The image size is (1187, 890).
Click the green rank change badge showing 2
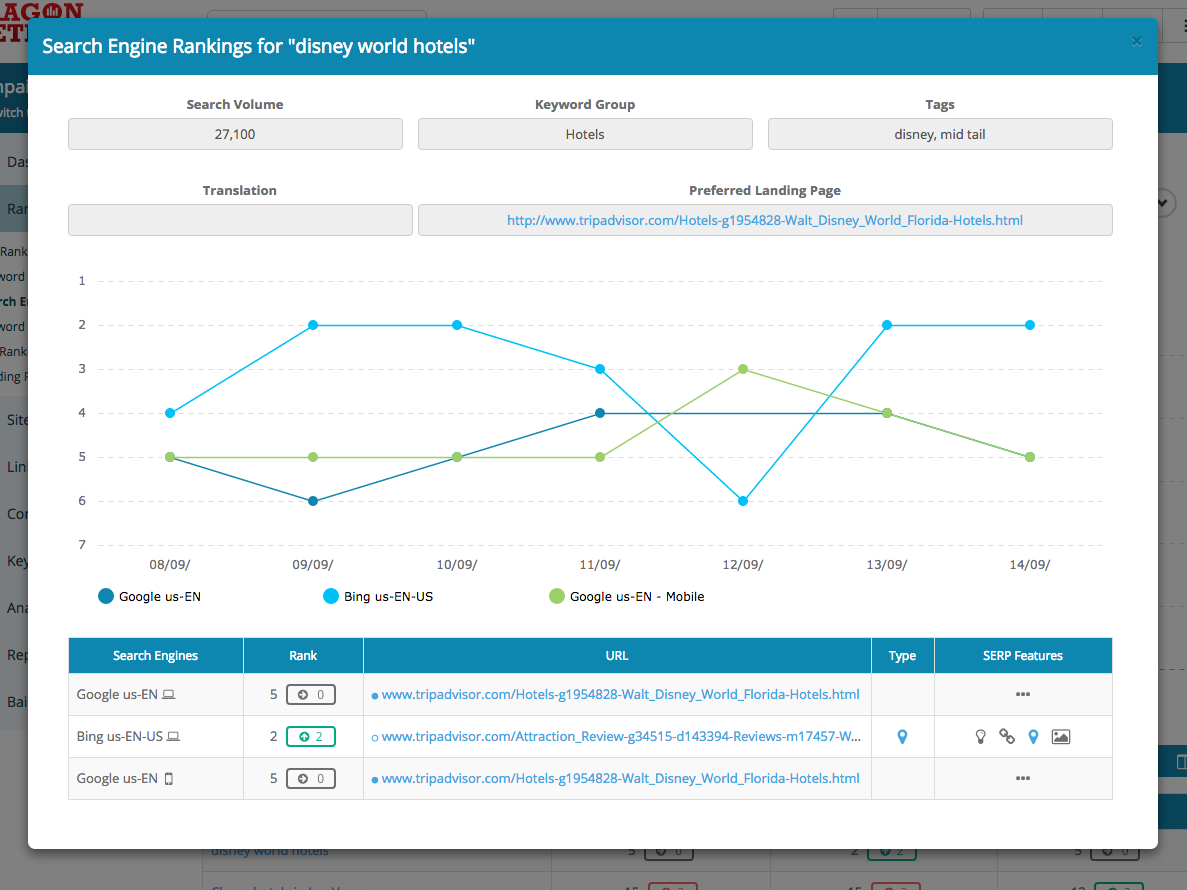310,737
